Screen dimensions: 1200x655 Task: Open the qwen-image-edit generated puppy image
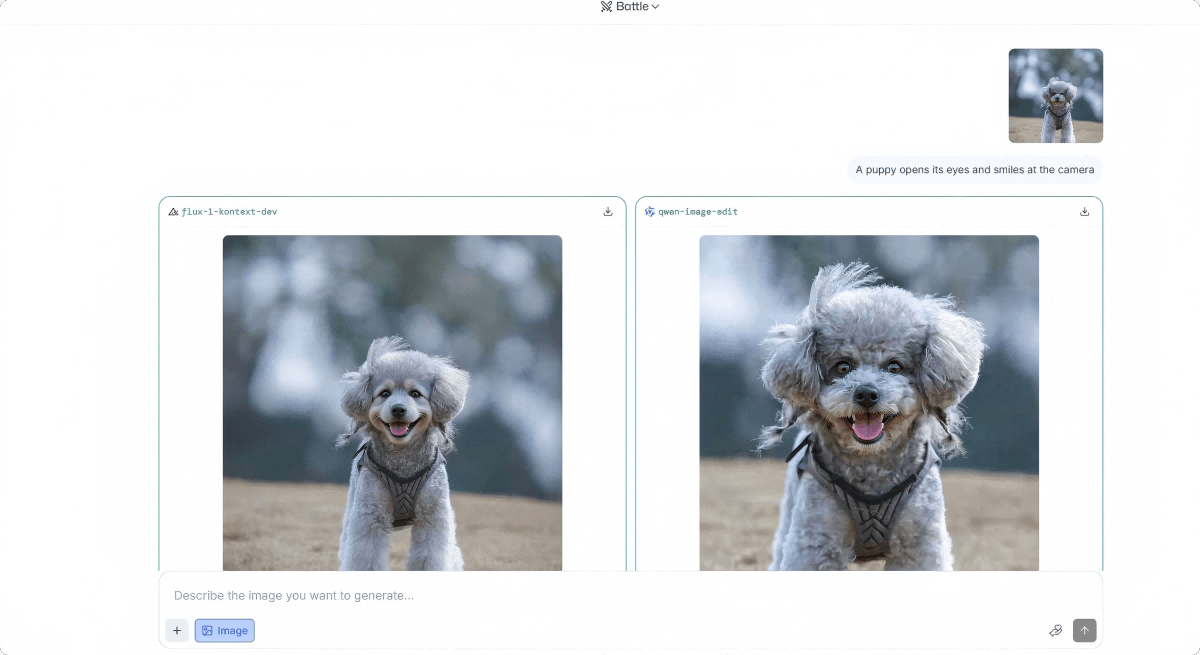click(869, 402)
